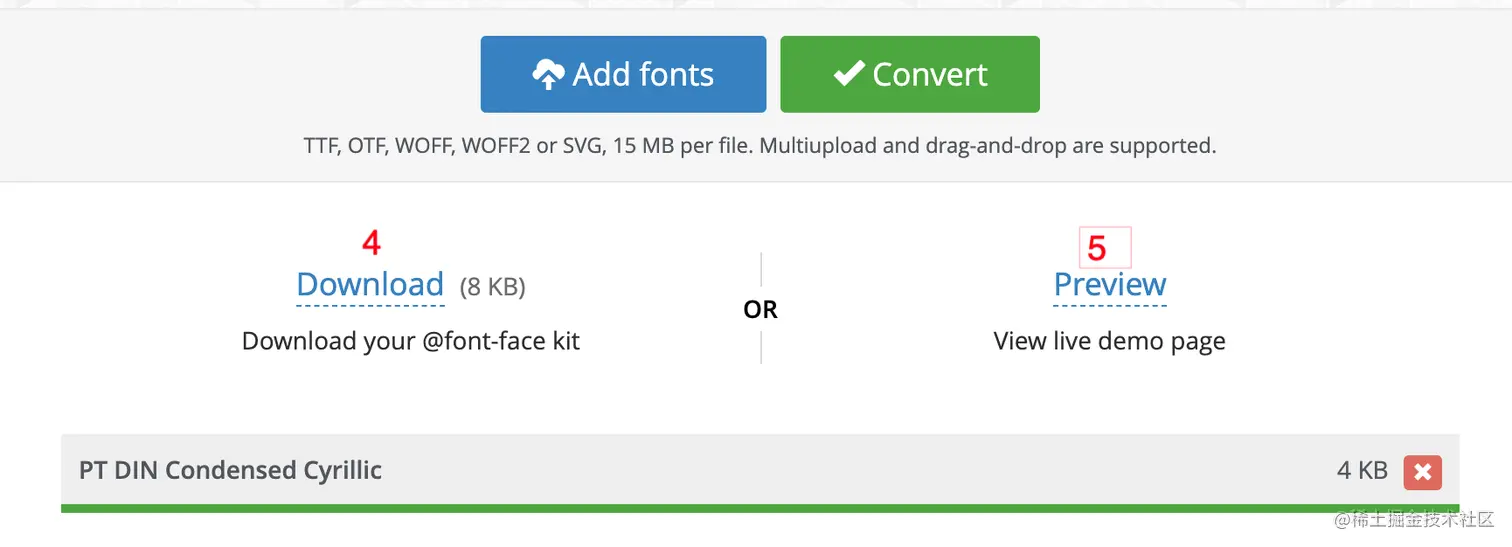Viewport: 1512px width, 547px height.
Task: Click the cloud upload icon on Add fonts
Action: (x=548, y=75)
